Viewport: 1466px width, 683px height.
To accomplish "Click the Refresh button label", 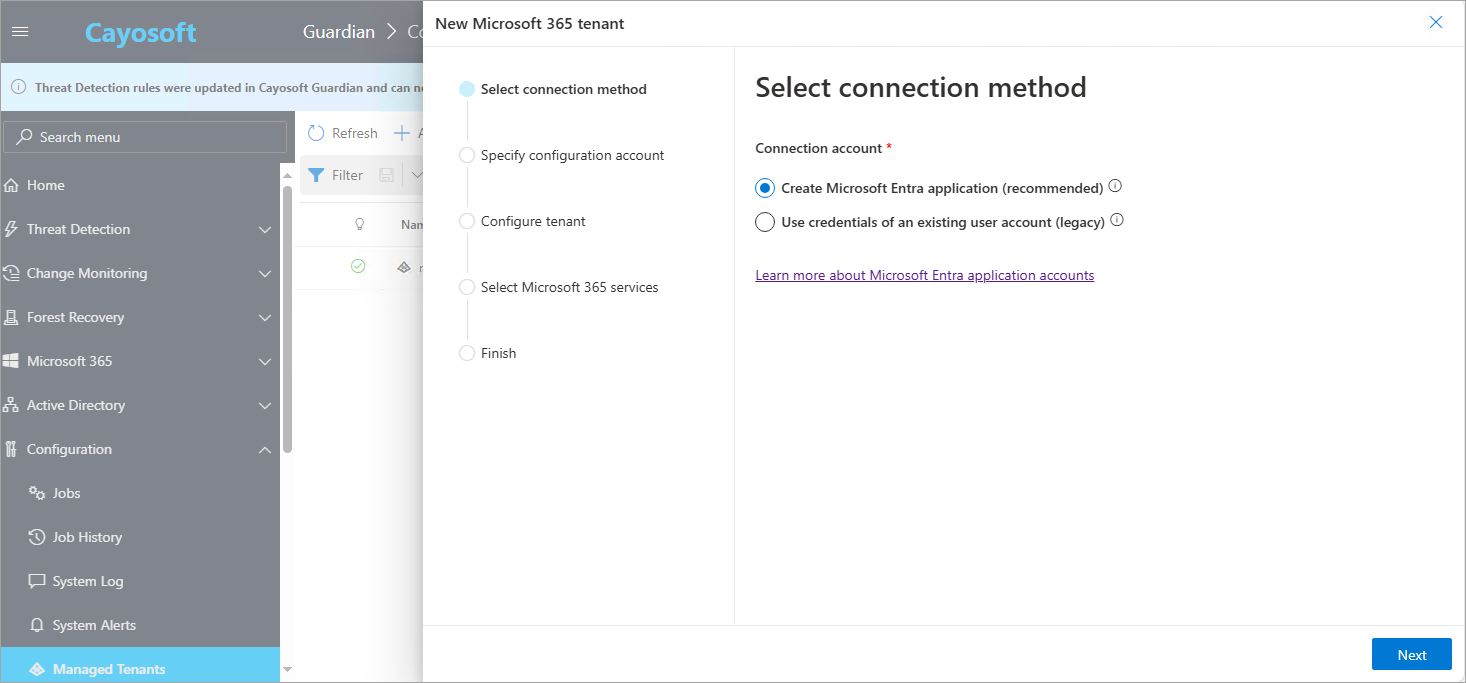I will coord(355,133).
